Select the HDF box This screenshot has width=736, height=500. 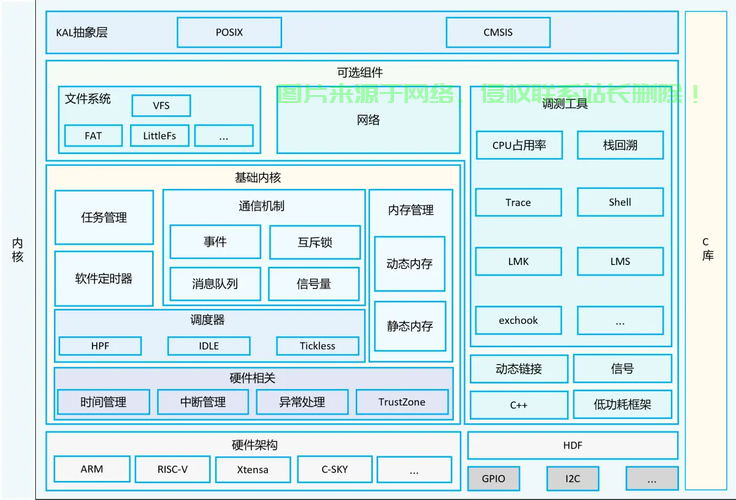(x=573, y=445)
